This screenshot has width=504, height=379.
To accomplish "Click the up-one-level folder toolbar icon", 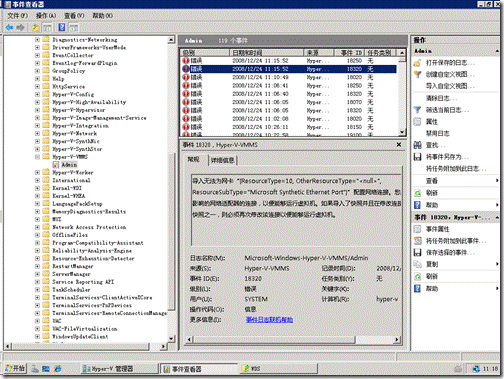I will coord(35,27).
